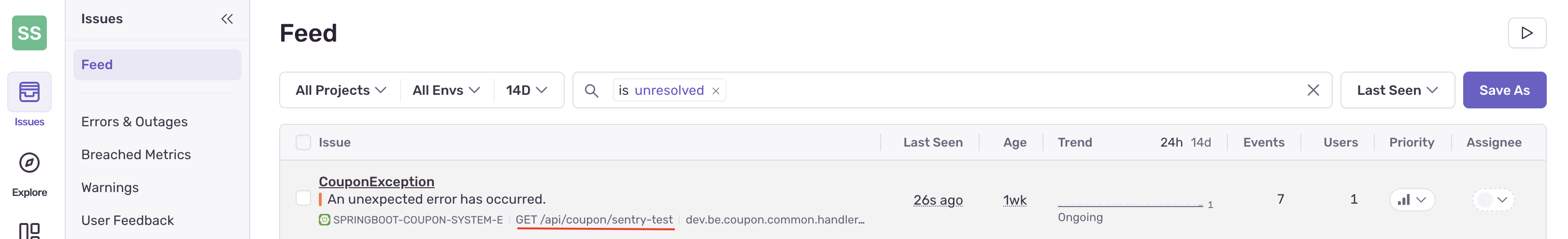Screen dimensions: 1568x239
Task: Toggle the select-all issues checkbox
Action: (303, 143)
